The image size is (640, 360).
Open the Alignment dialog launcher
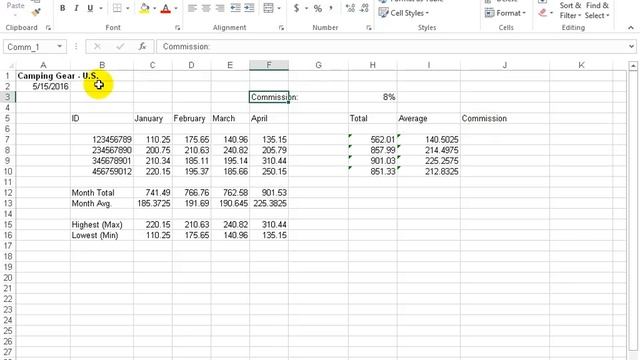pyautogui.click(x=281, y=28)
